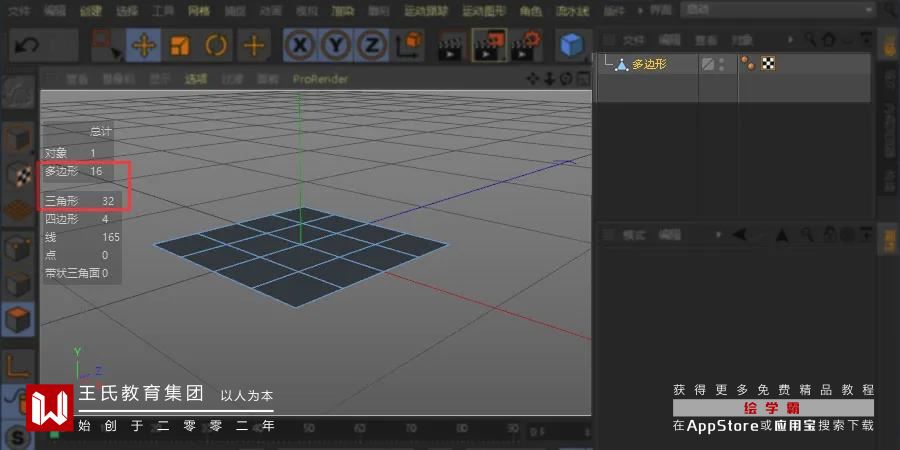Click the Make Editable icon

point(18,94)
